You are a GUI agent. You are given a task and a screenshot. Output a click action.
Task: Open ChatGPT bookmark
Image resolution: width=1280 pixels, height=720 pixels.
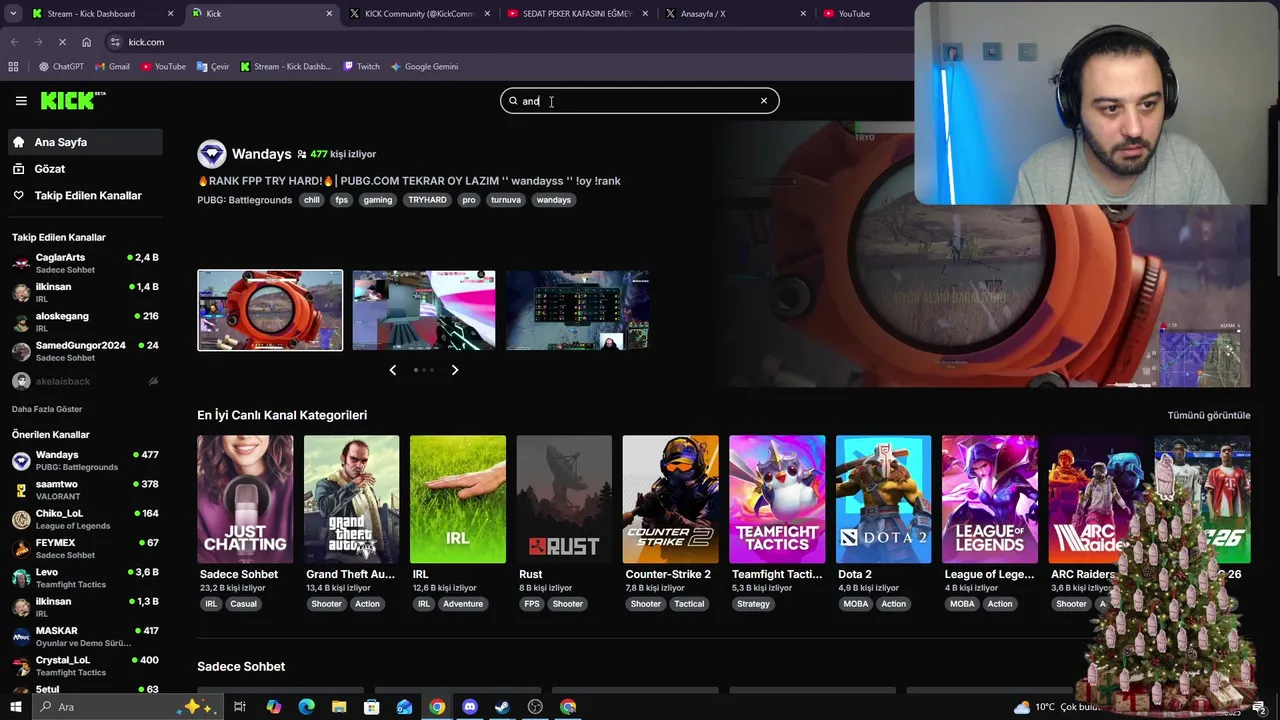click(x=61, y=67)
